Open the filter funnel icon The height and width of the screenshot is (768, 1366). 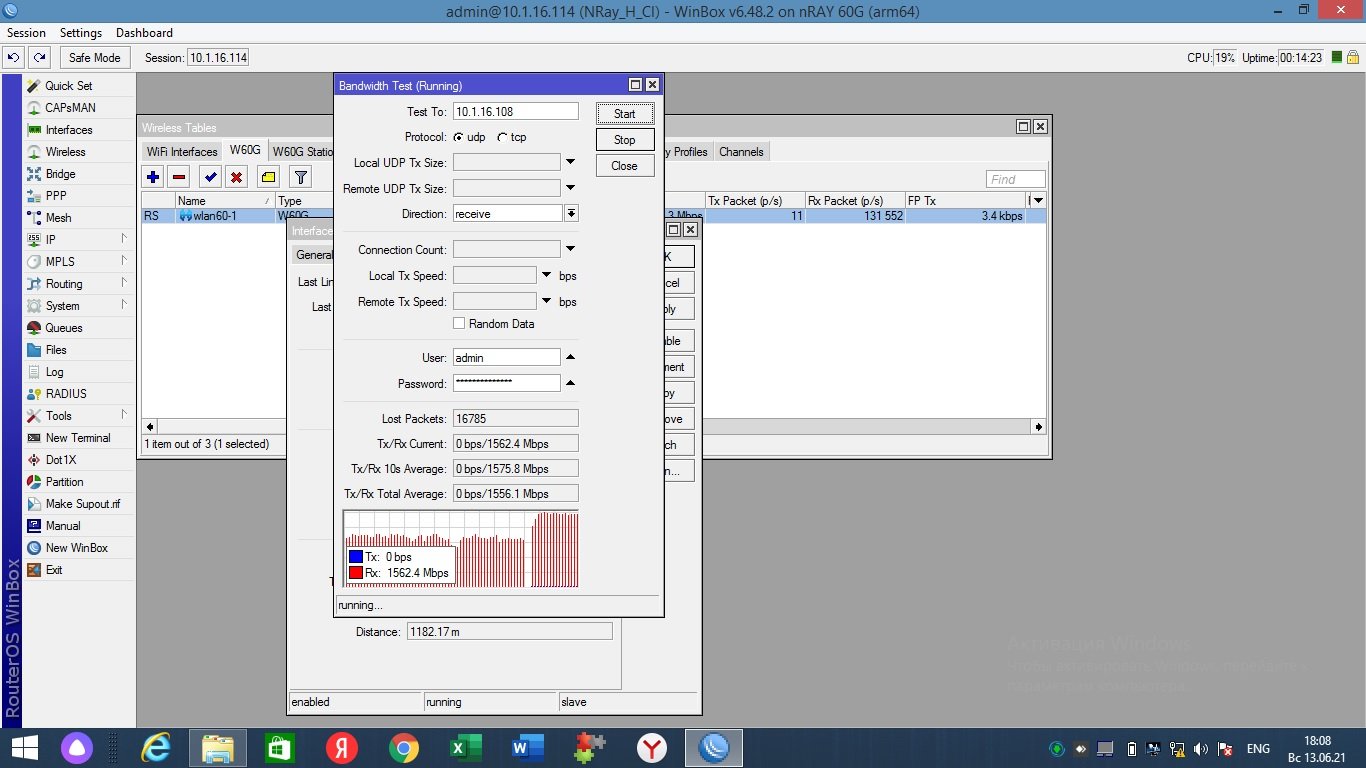click(299, 177)
